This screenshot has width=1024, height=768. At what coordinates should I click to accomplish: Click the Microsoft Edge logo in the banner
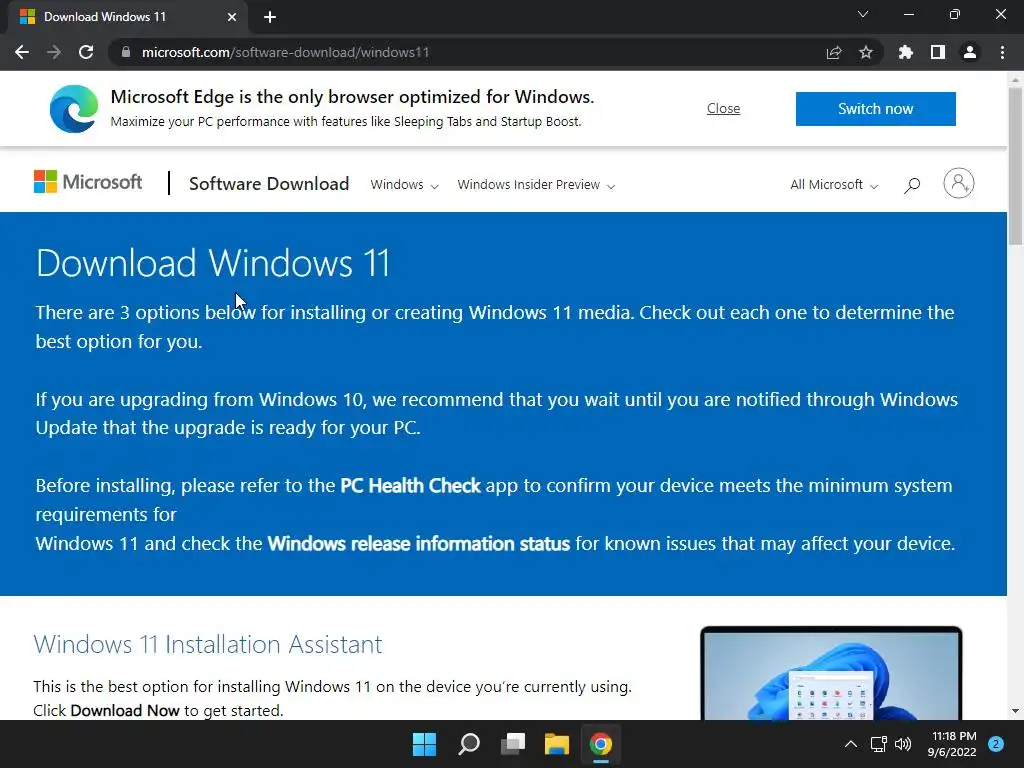point(74,108)
